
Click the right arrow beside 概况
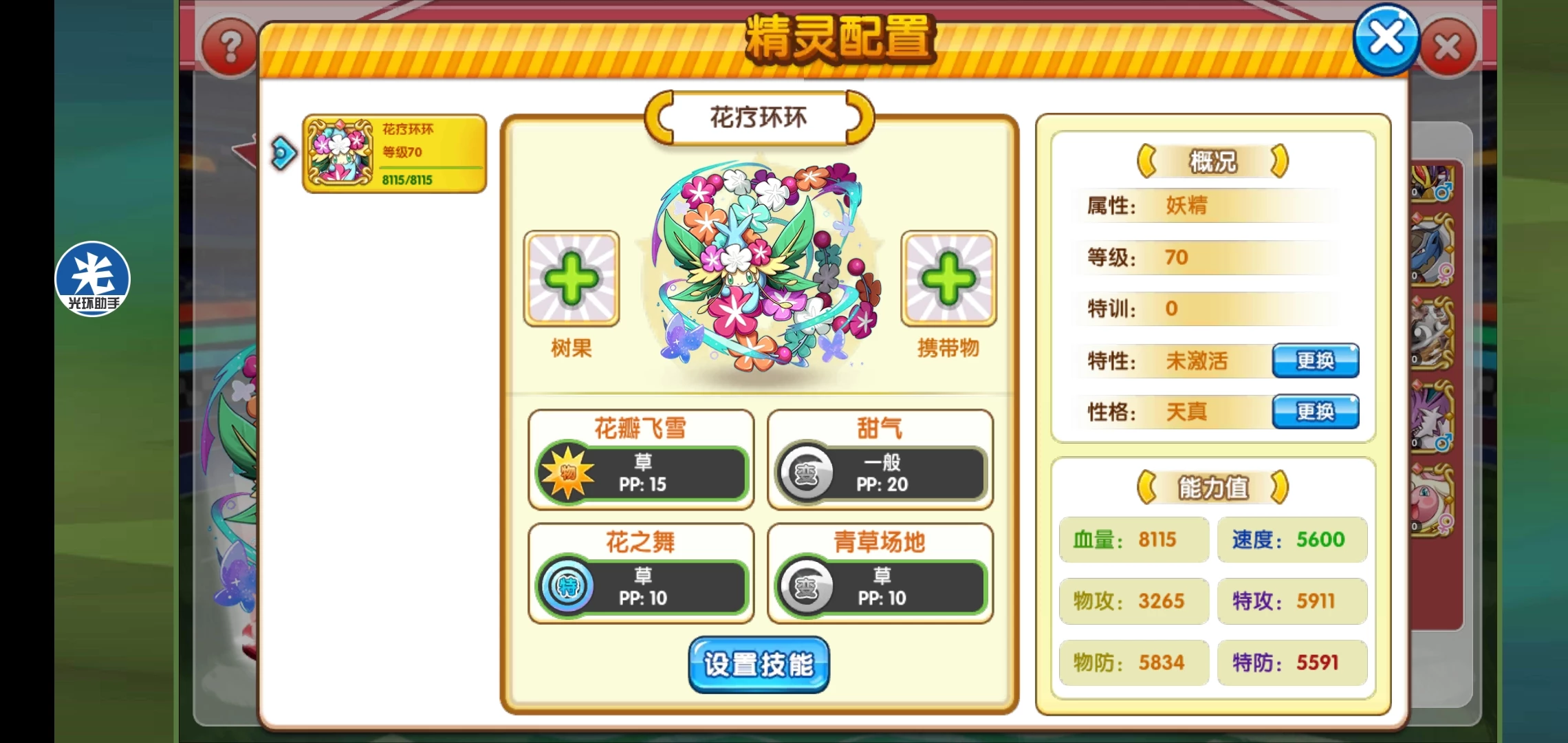coord(1278,162)
